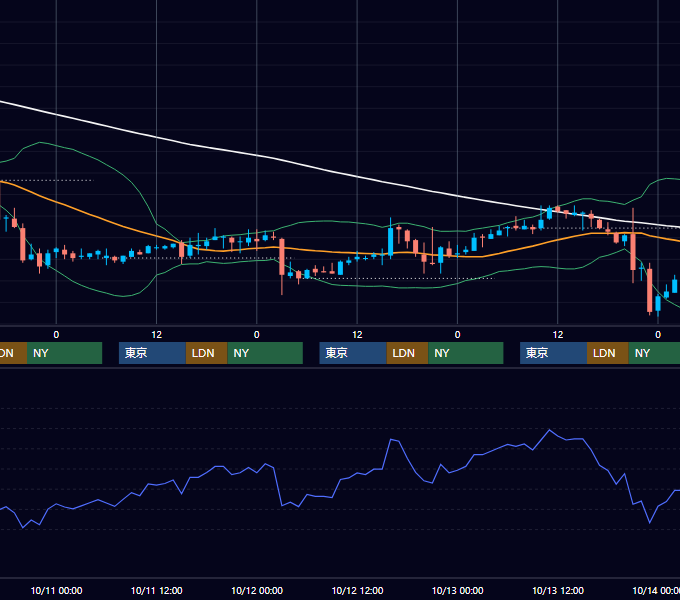Click the 10/12 12:00 date label
The width and height of the screenshot is (680, 600).
(357, 590)
